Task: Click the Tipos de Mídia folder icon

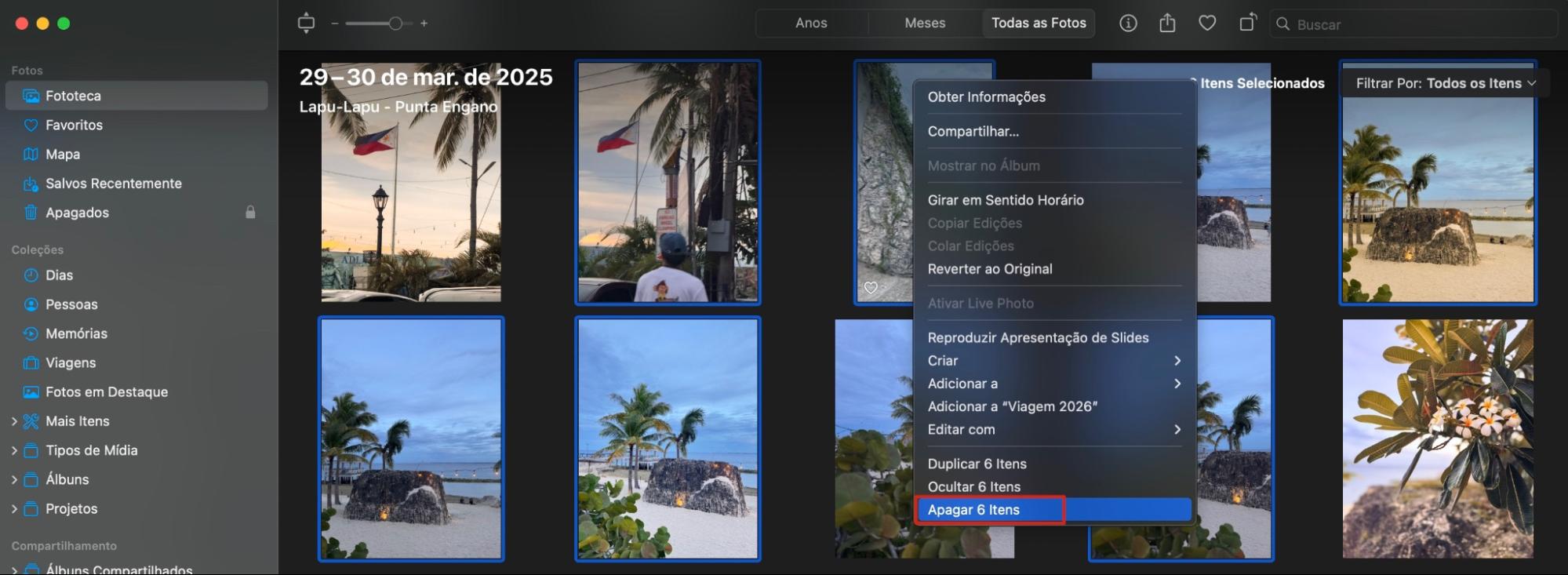Action: (x=31, y=450)
